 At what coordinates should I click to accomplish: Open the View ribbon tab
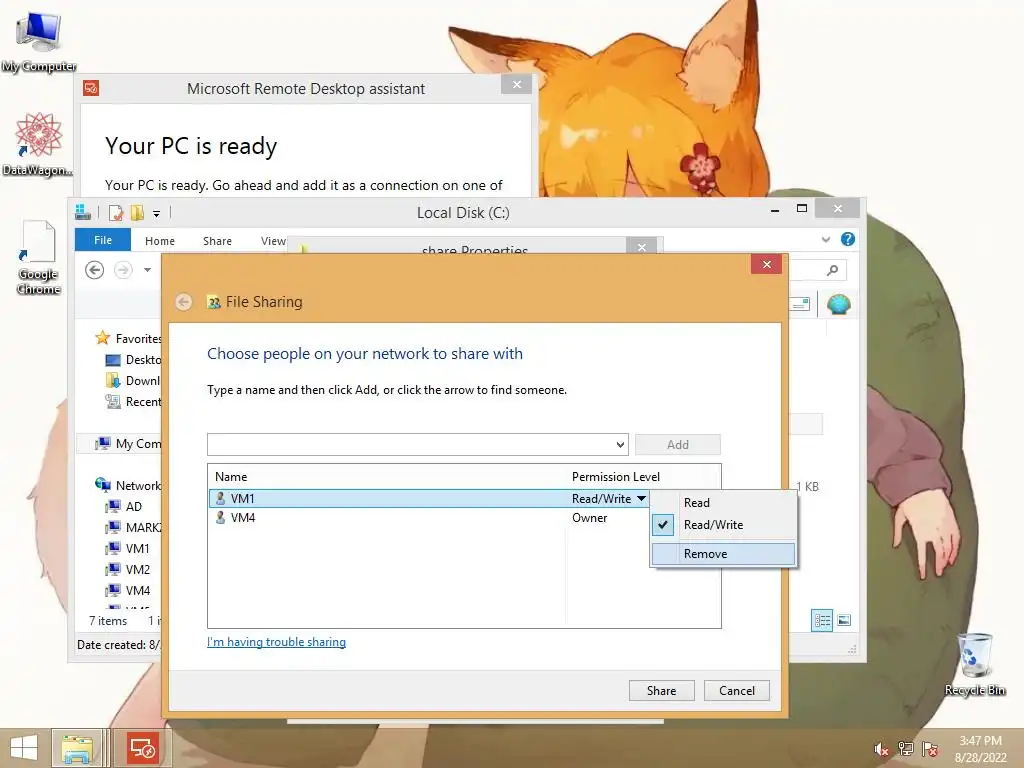[x=273, y=241]
